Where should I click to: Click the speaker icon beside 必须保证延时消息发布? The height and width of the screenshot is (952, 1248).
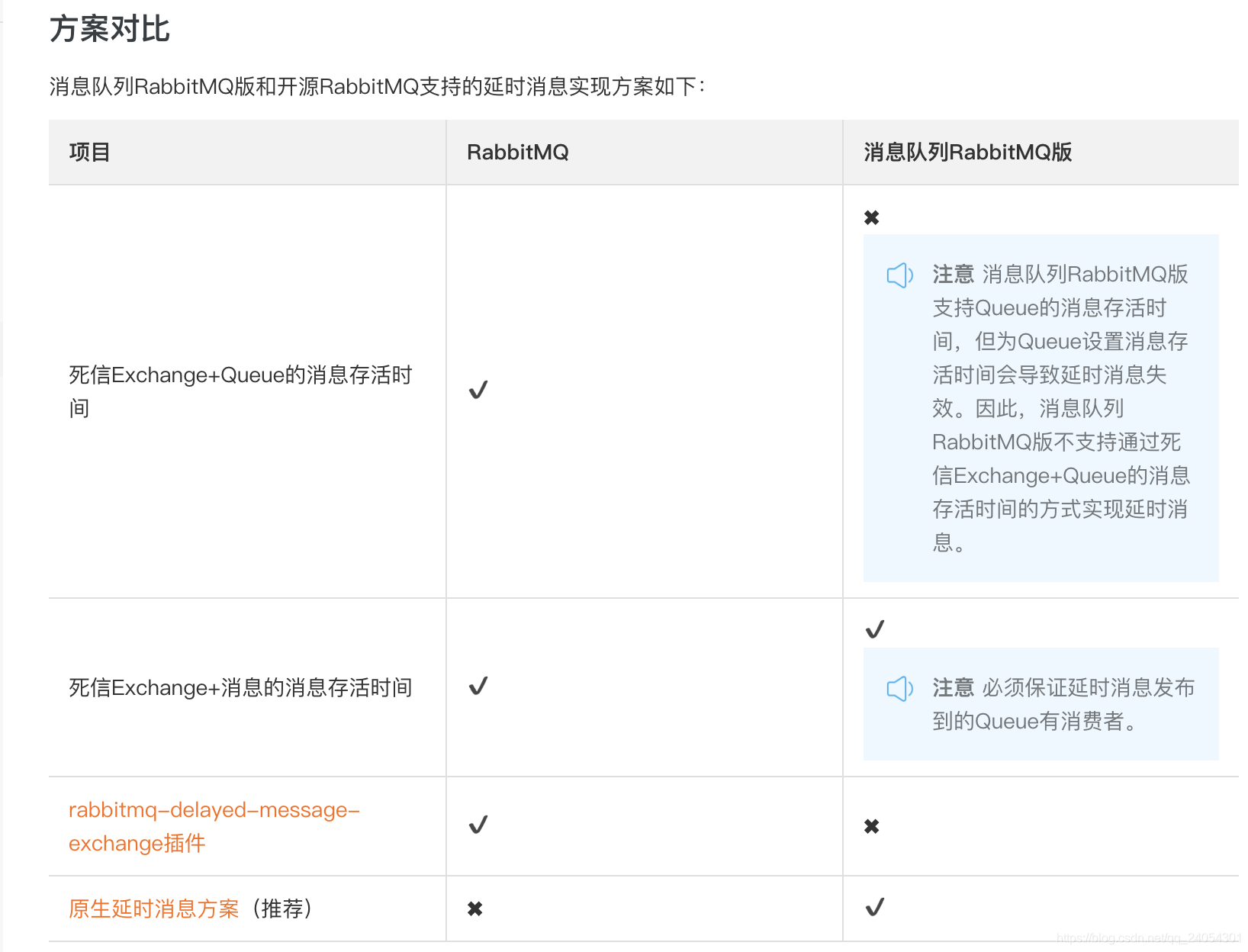tap(900, 688)
